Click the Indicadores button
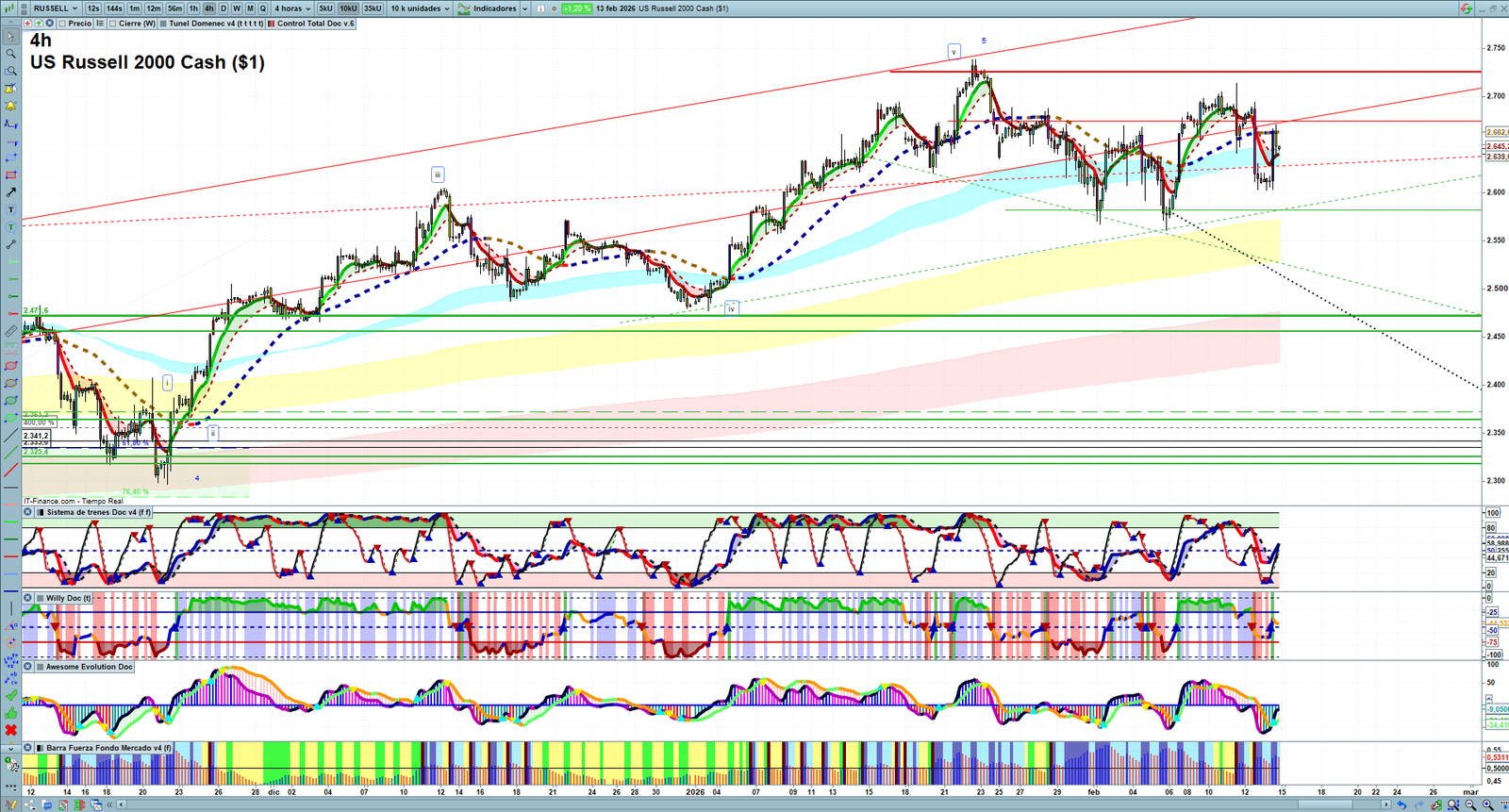 click(492, 8)
